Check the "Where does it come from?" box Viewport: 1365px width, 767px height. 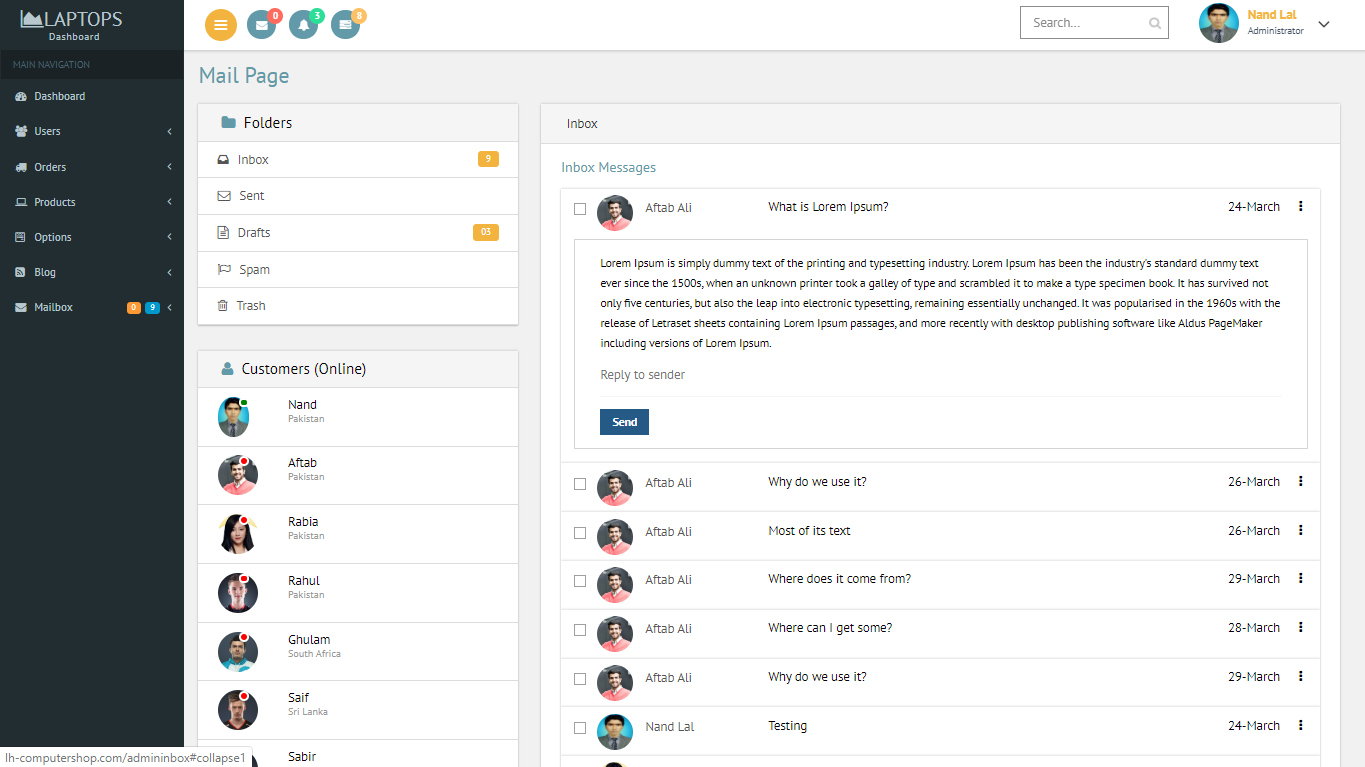tap(580, 581)
